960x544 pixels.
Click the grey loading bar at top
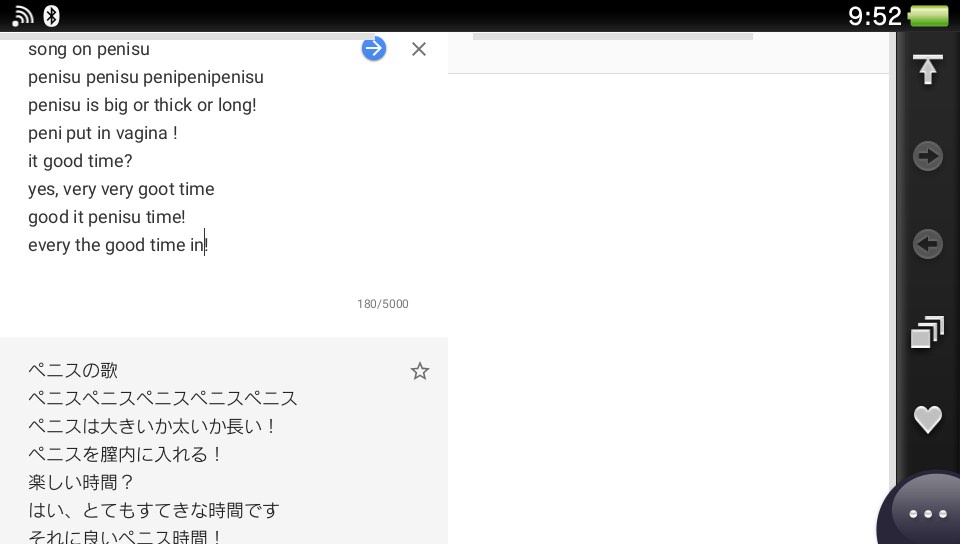[612, 37]
